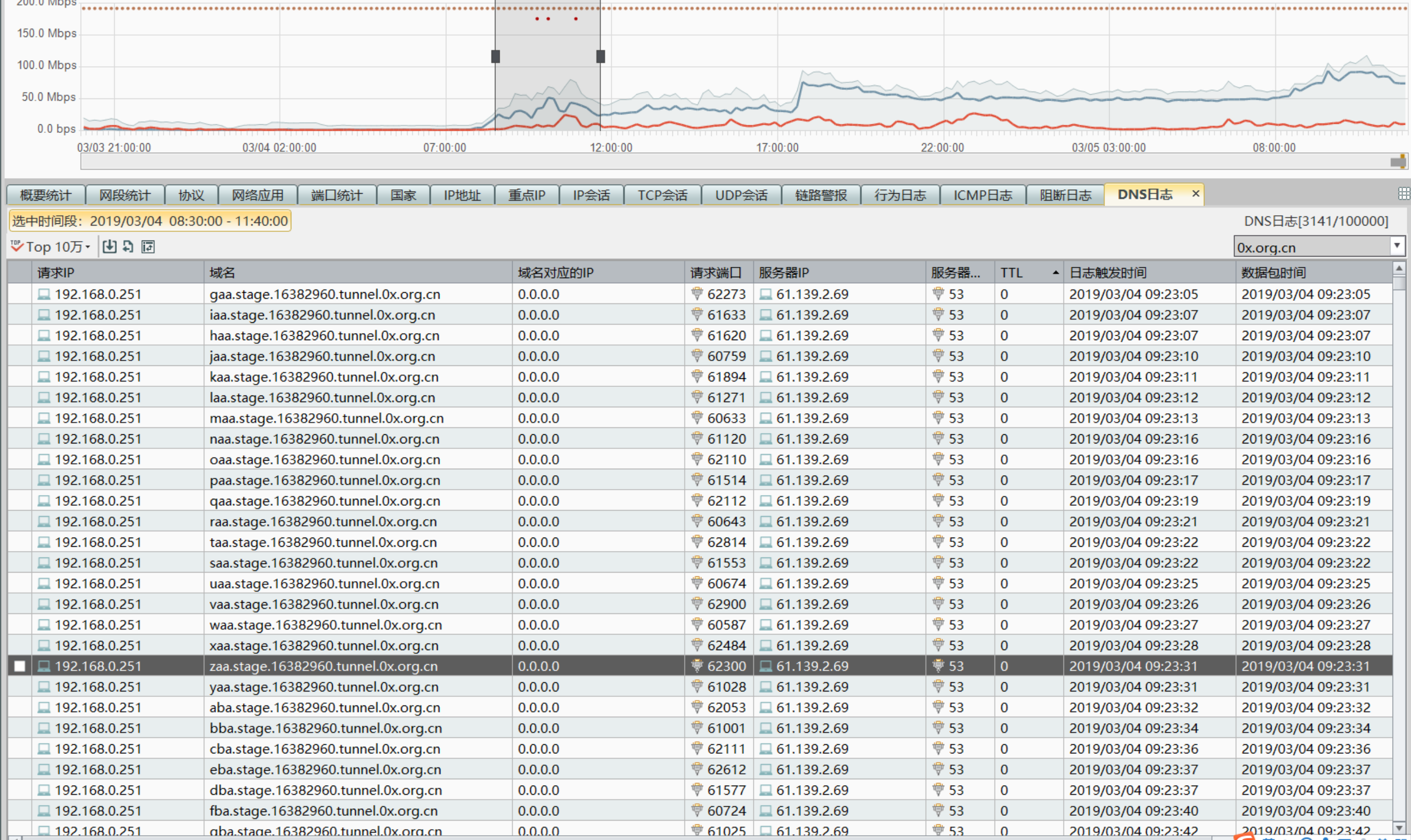Click 数据包时间 column header

(1313, 272)
